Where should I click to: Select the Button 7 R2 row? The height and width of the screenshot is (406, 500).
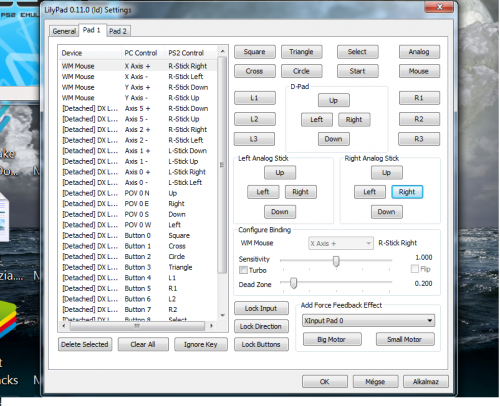point(138,309)
